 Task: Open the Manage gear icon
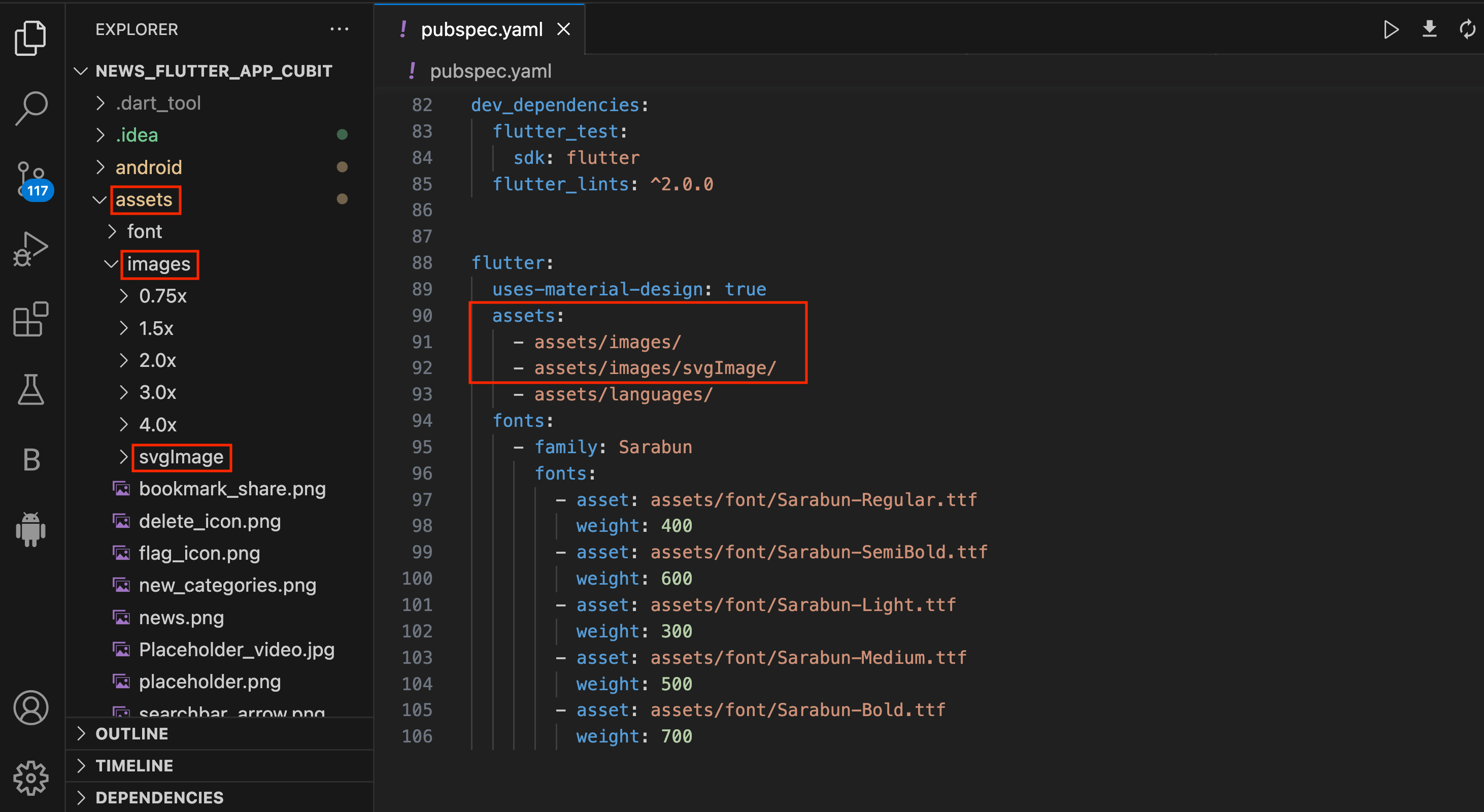(x=31, y=777)
